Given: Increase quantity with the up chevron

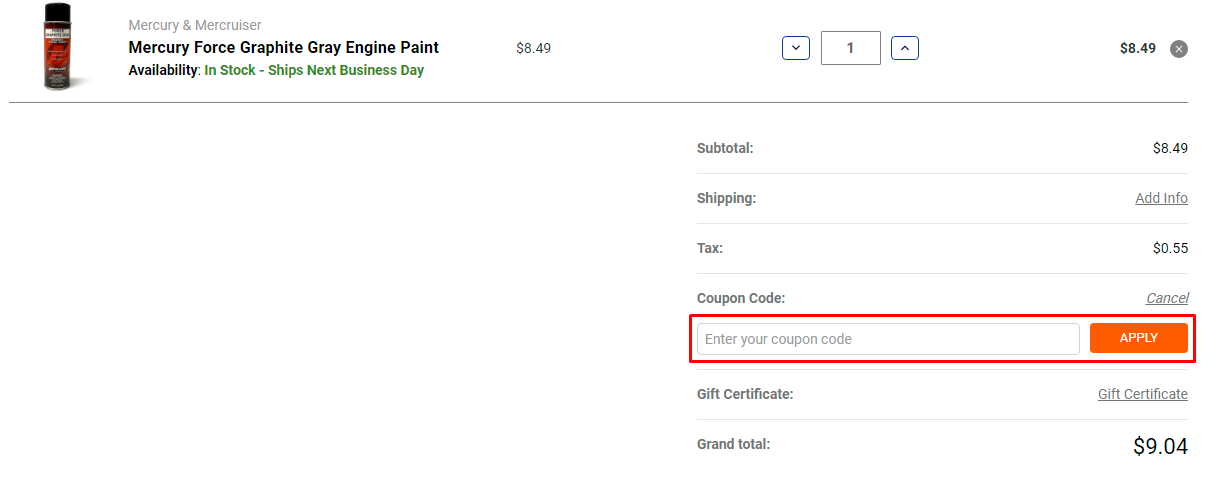Looking at the screenshot, I should tap(905, 48).
